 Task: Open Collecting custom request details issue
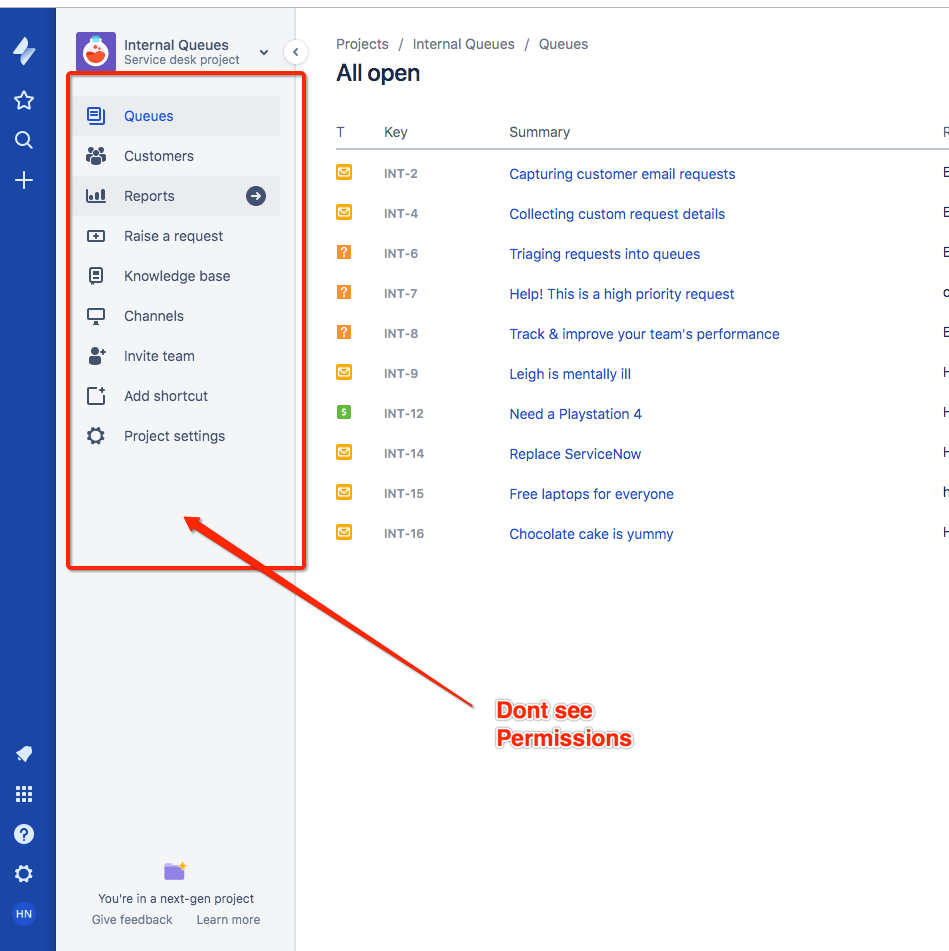[617, 214]
